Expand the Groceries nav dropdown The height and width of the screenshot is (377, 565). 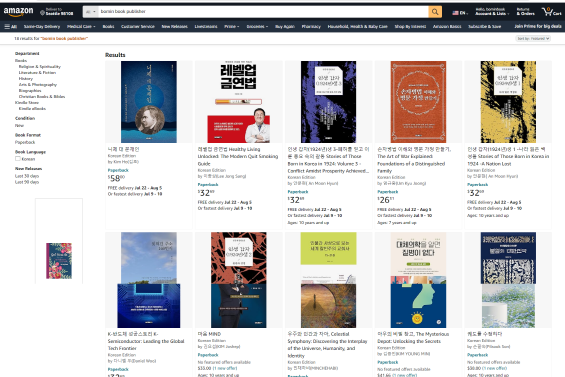point(257,26)
